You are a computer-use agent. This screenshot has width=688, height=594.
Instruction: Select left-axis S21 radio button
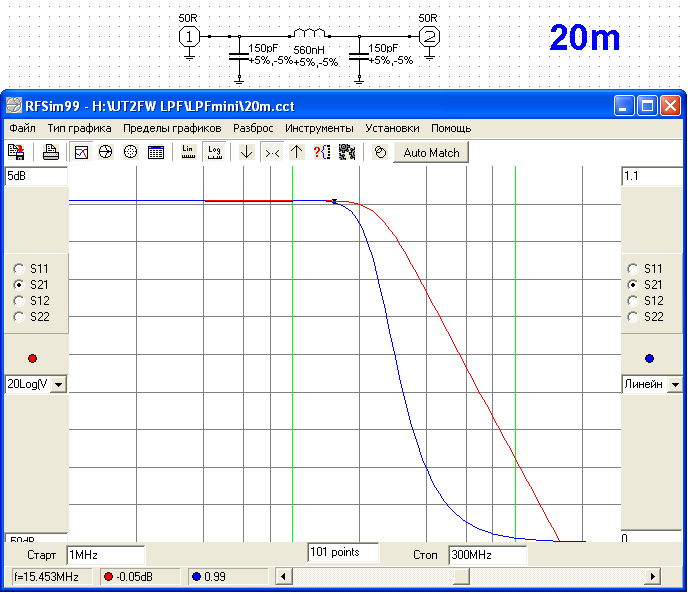click(19, 285)
